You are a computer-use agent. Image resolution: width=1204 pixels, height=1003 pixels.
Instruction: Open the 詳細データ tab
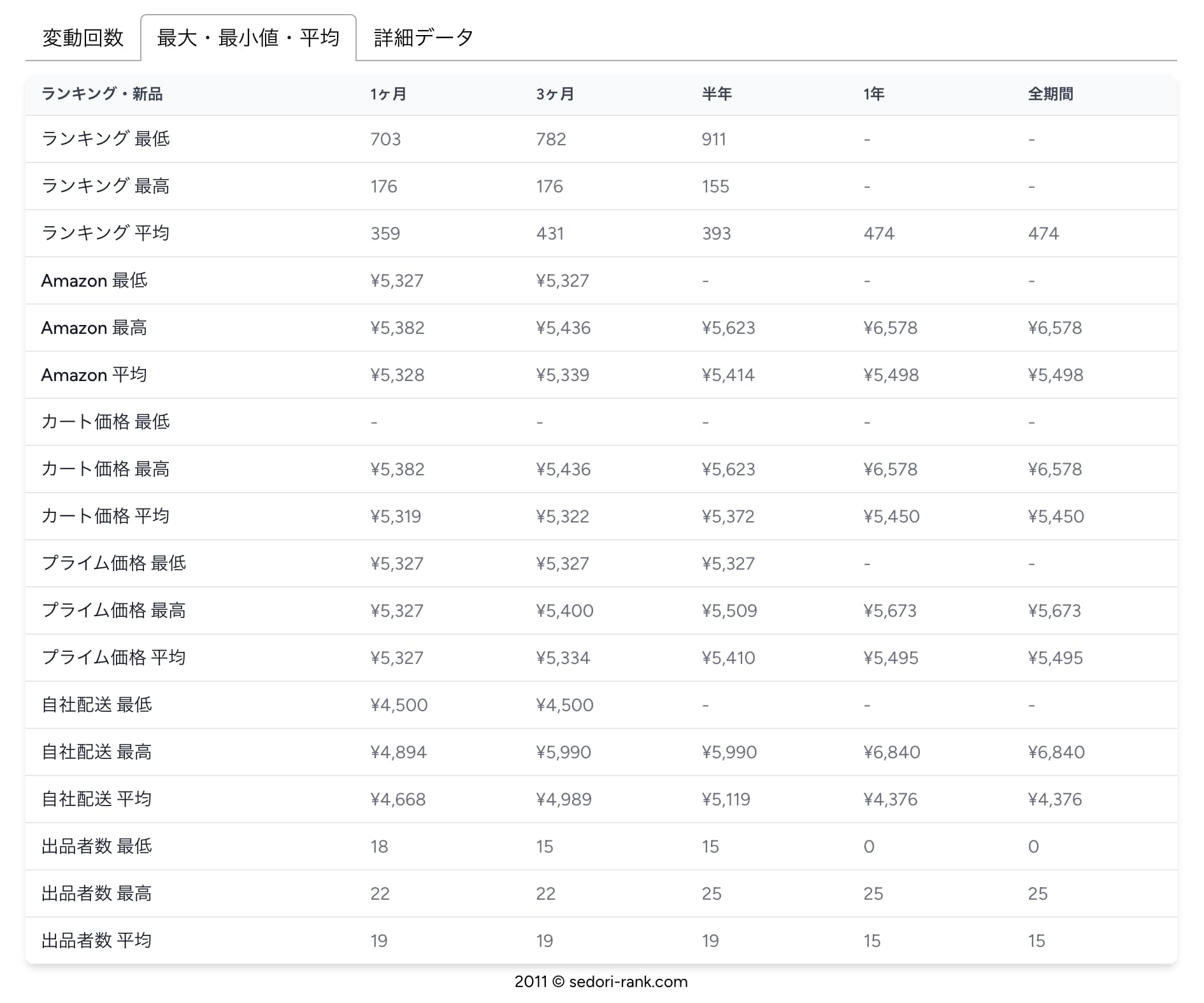pos(423,38)
